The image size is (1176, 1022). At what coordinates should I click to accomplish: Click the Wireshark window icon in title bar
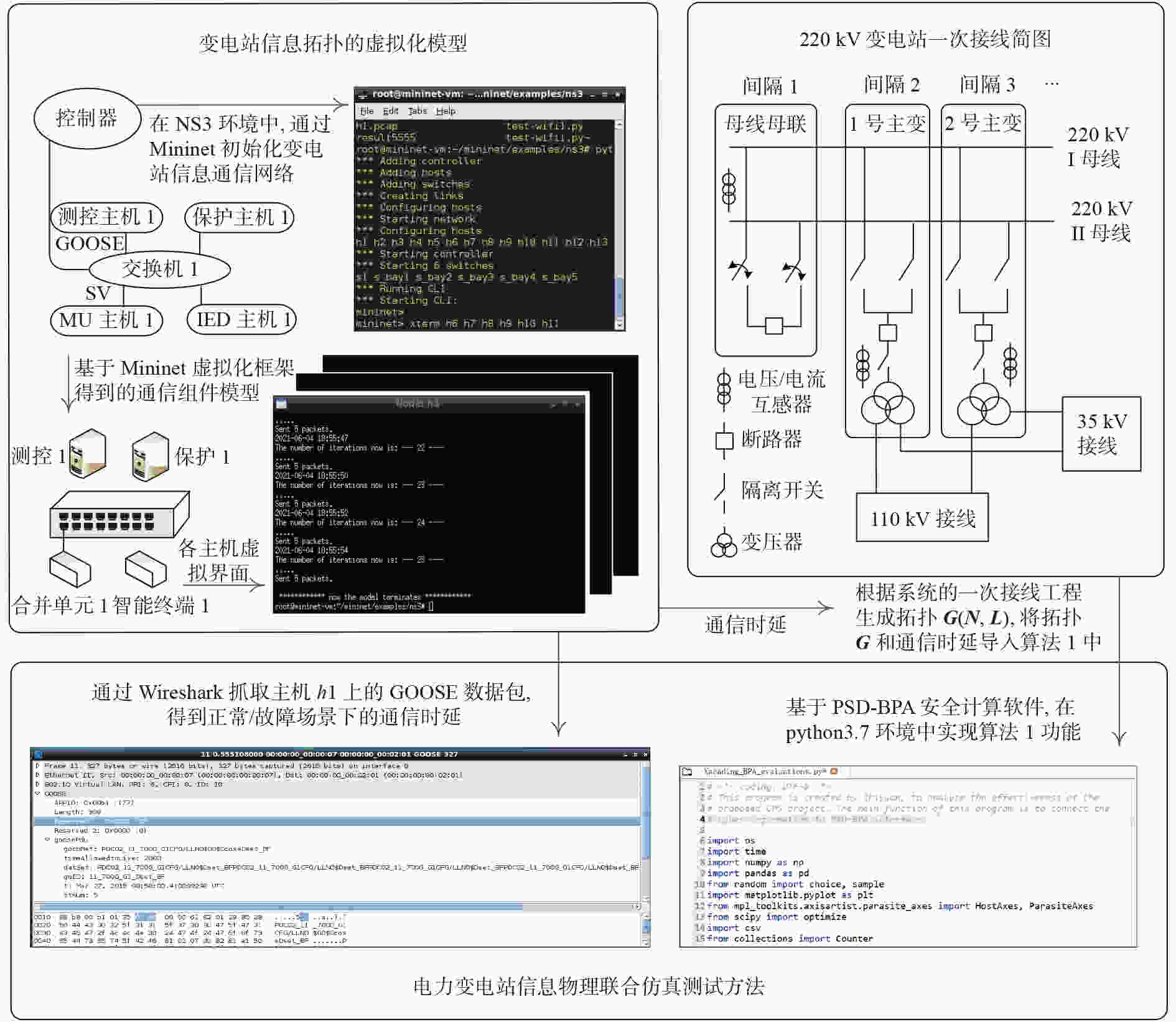(38, 754)
